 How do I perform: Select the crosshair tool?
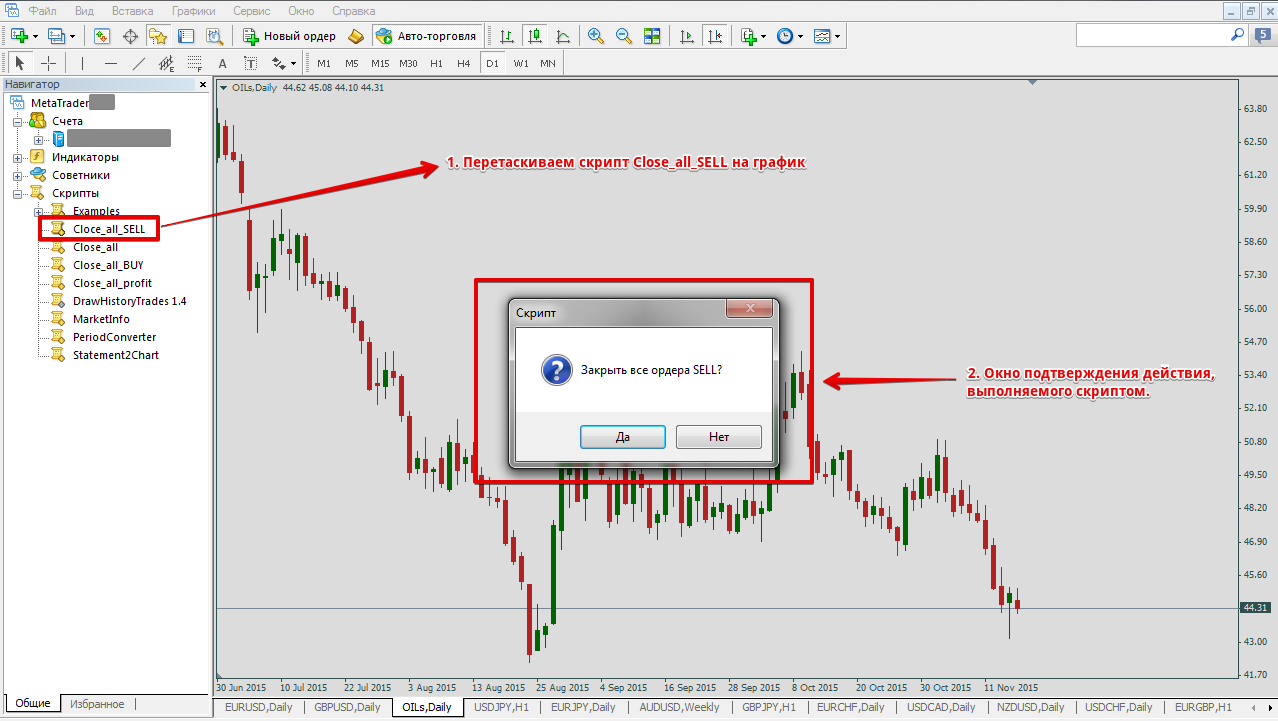[48, 63]
